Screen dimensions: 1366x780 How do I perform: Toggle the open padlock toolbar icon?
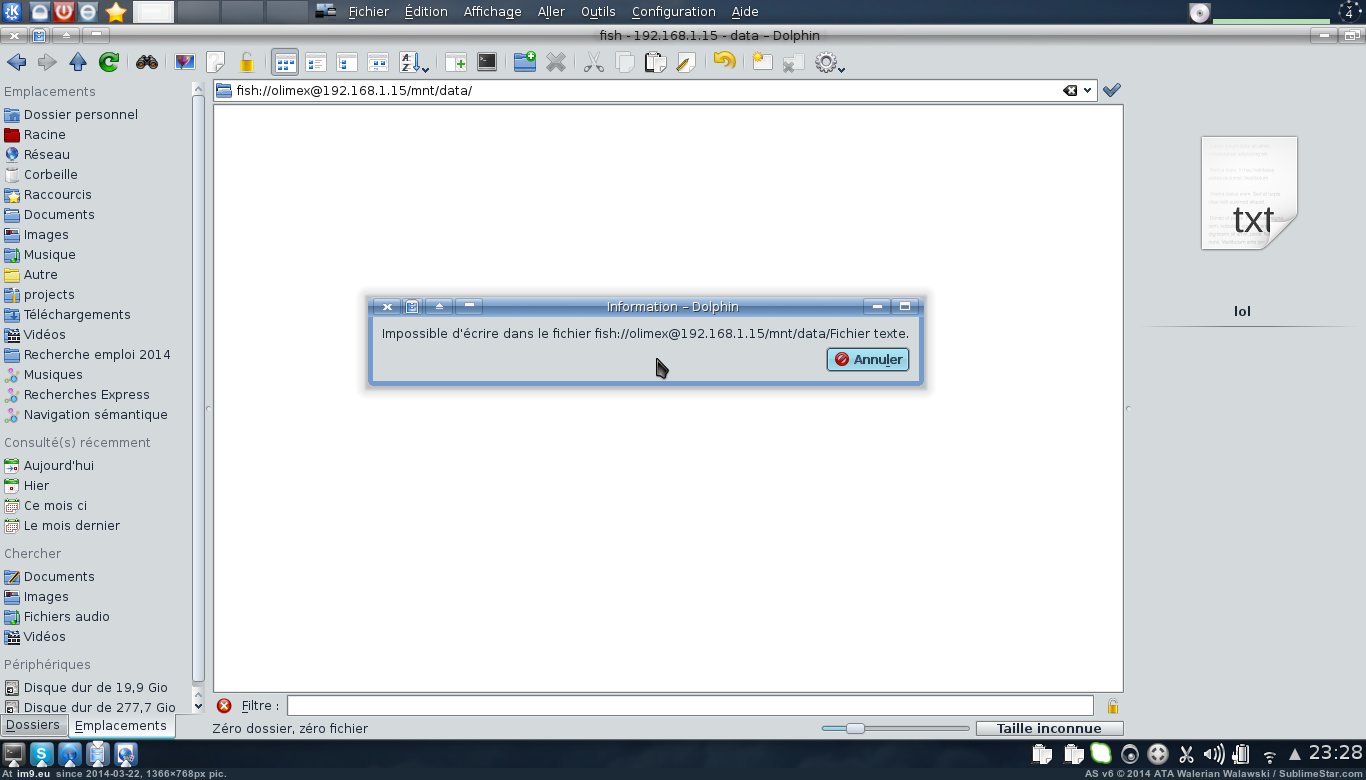(x=246, y=63)
